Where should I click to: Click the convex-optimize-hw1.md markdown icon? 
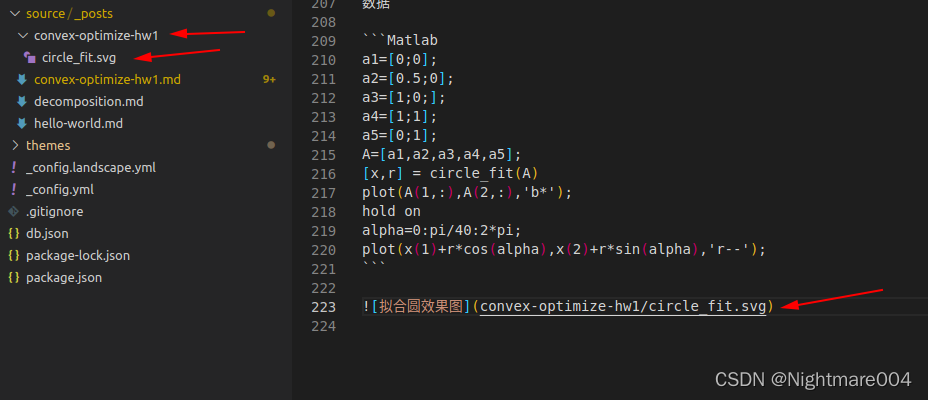point(22,79)
